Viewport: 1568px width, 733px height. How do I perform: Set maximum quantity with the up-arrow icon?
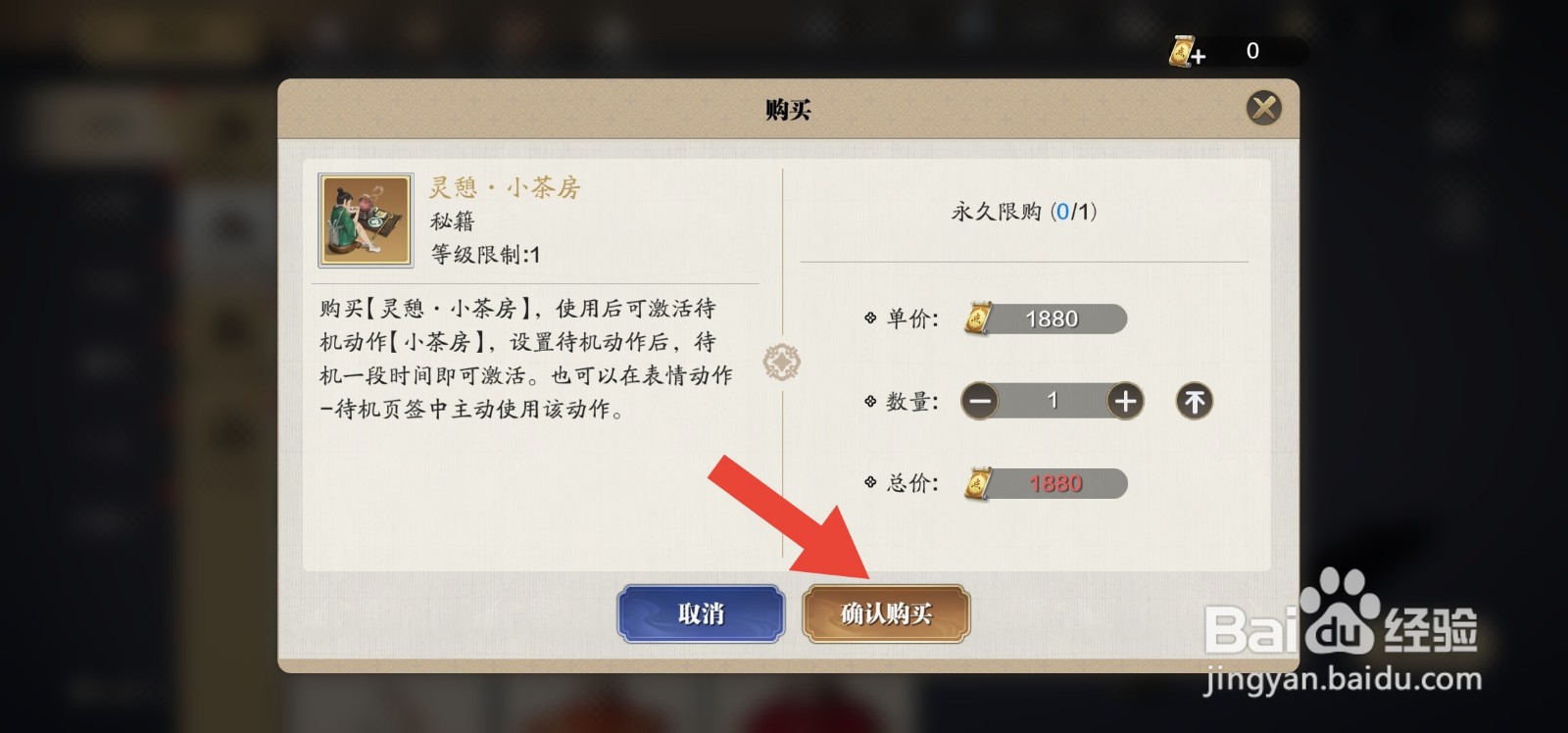coord(1194,401)
